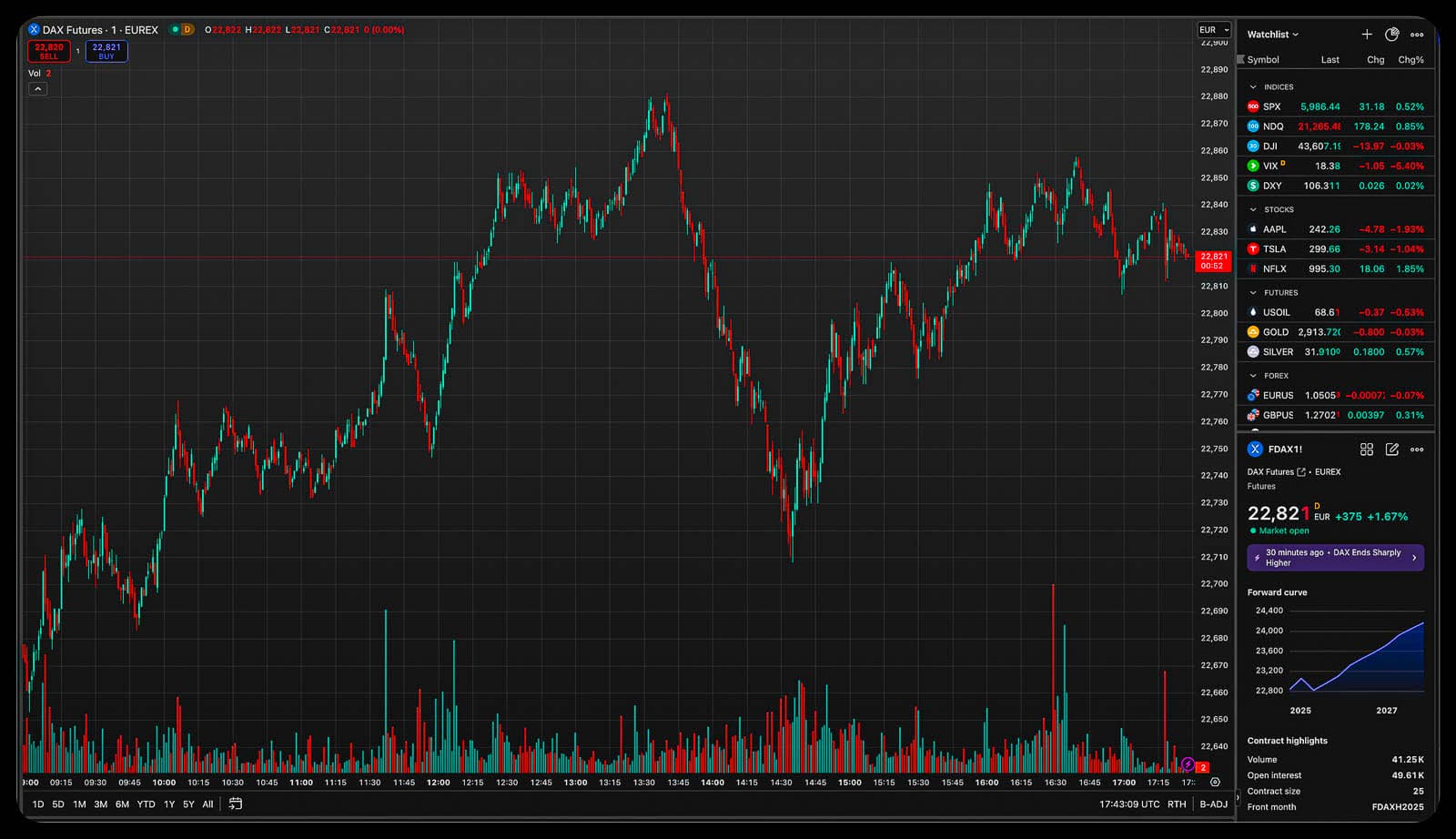
Task: Click the add symbol plus icon in Watchlist
Action: pos(1366,35)
